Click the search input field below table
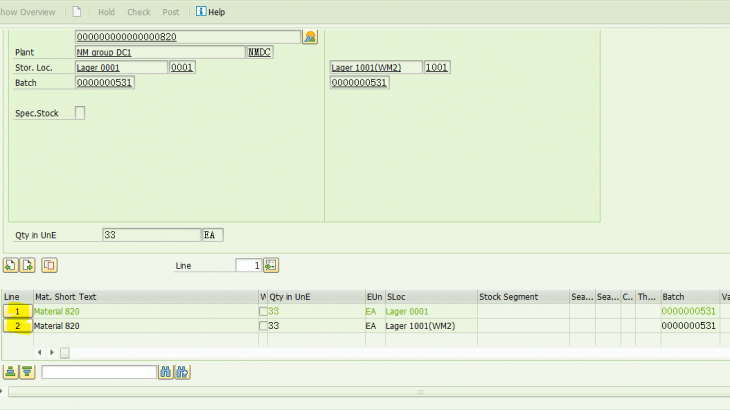This screenshot has width=730, height=410. click(98, 372)
